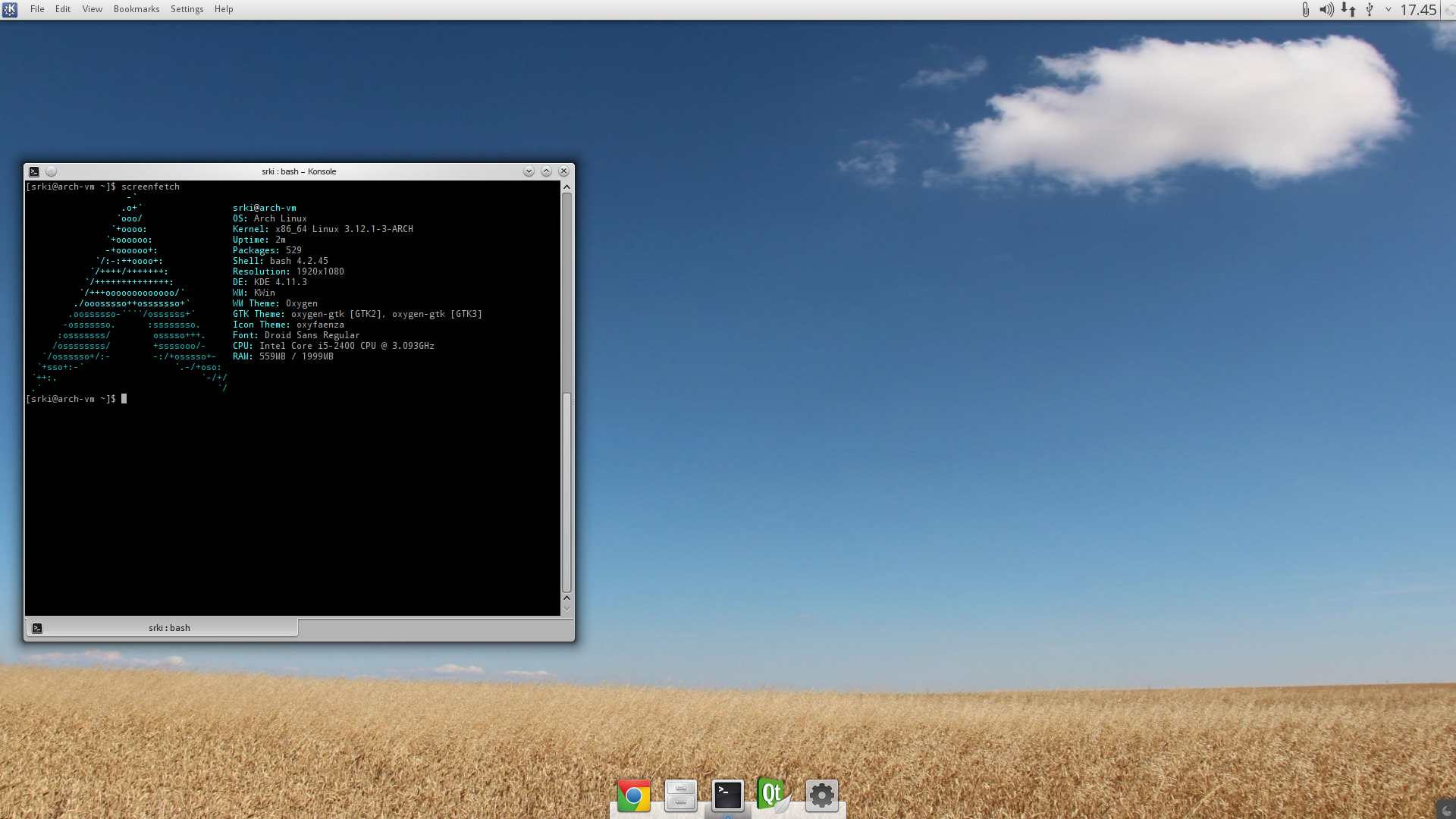
Task: Open System Settings gear icon
Action: click(821, 796)
